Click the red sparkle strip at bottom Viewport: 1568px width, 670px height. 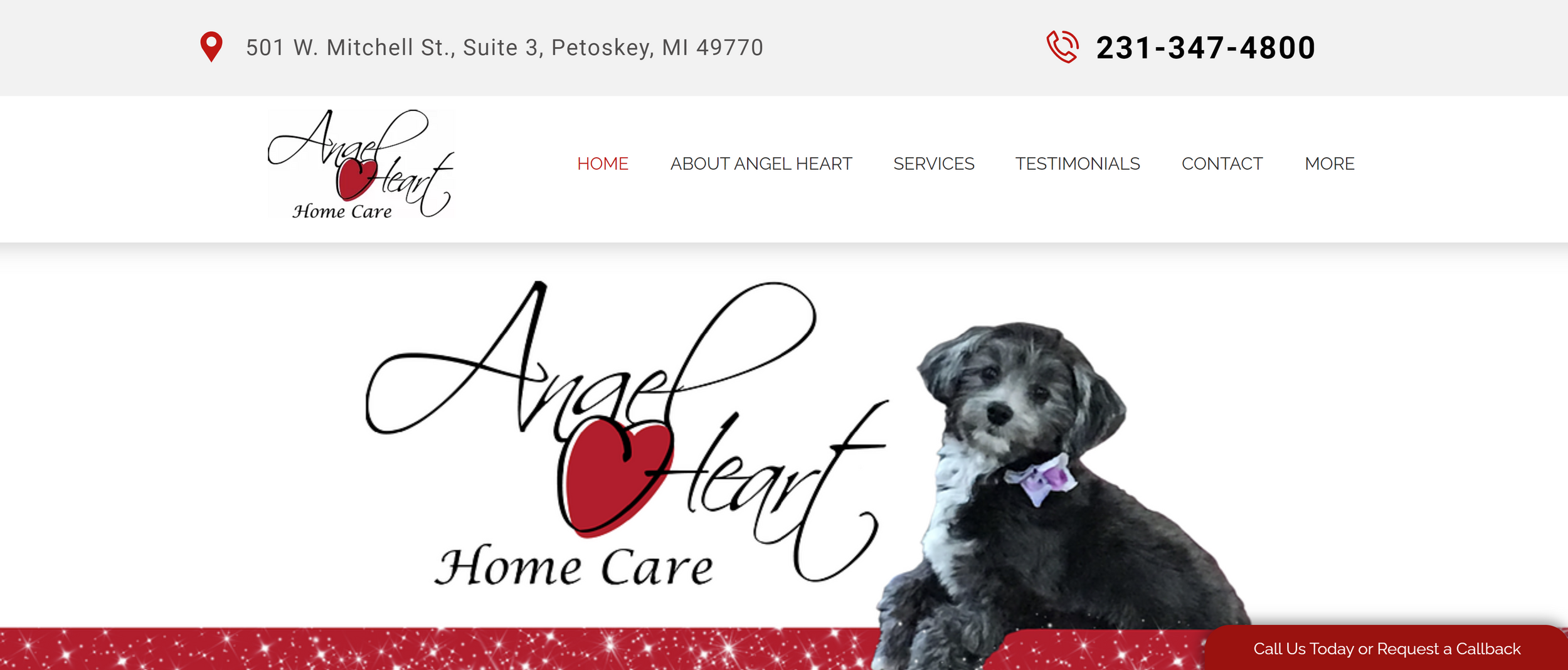point(439,649)
